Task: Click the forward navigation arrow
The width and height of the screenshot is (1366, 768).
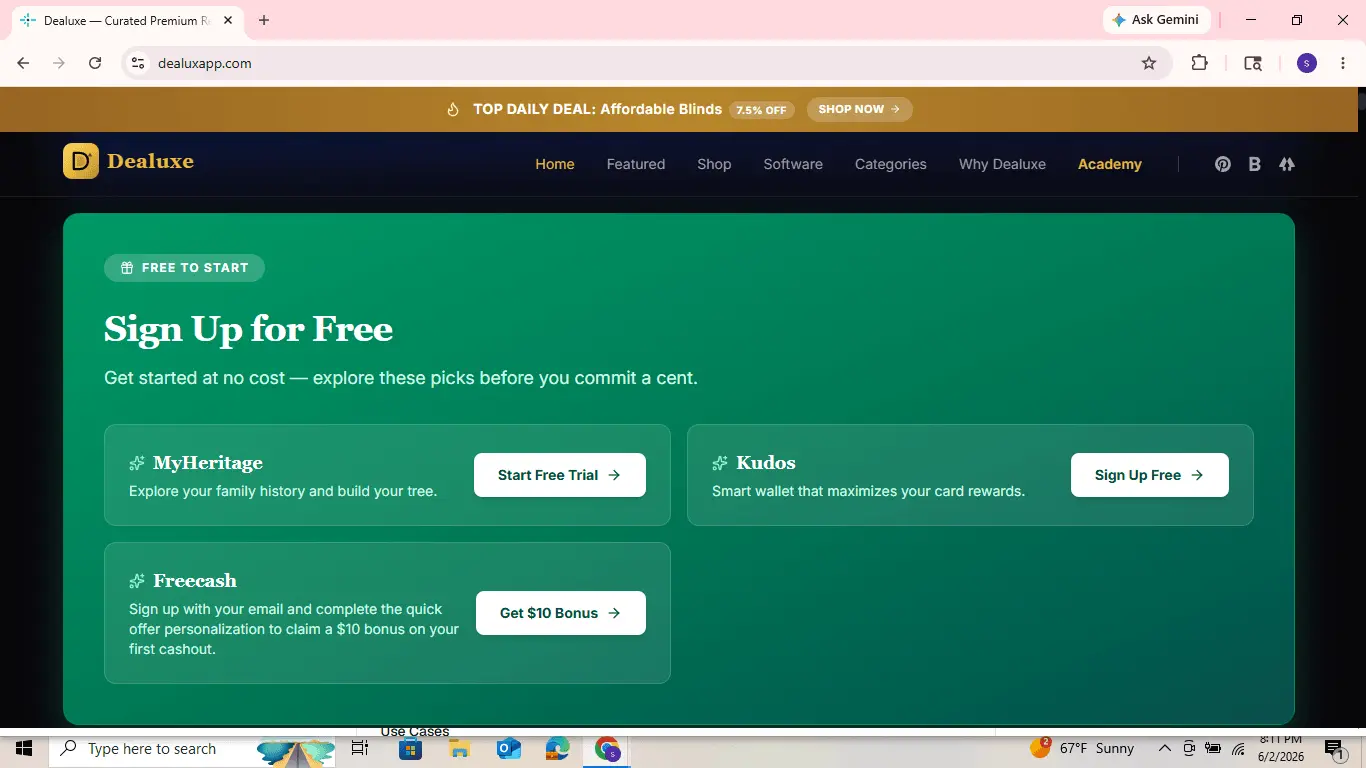Action: click(x=59, y=63)
